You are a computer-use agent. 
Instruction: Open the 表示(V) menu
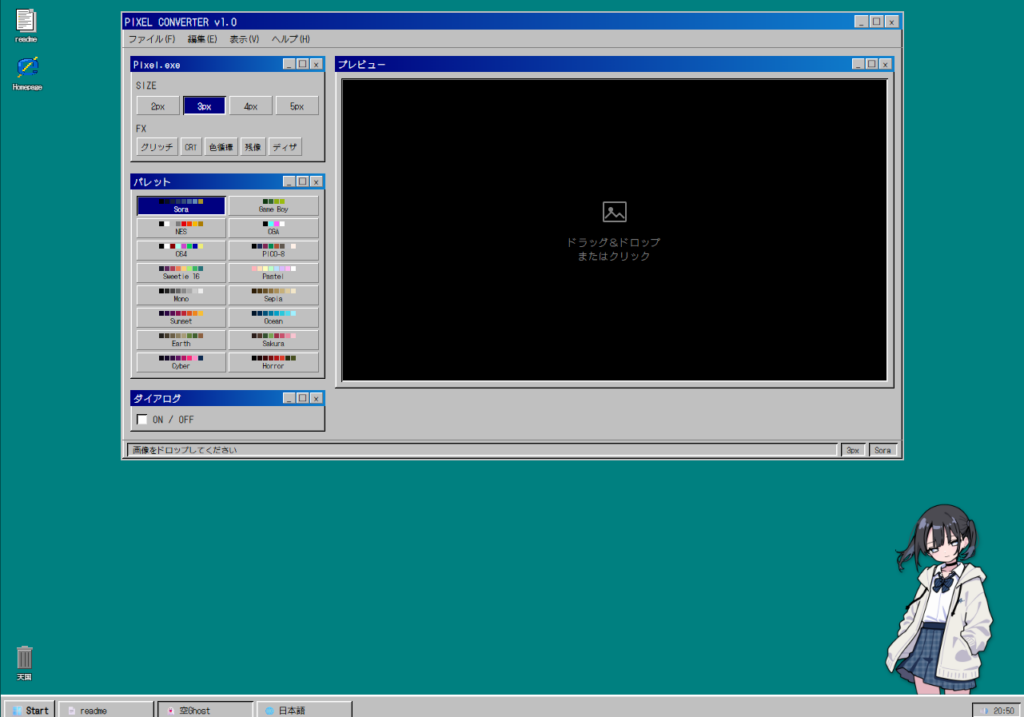[x=244, y=39]
